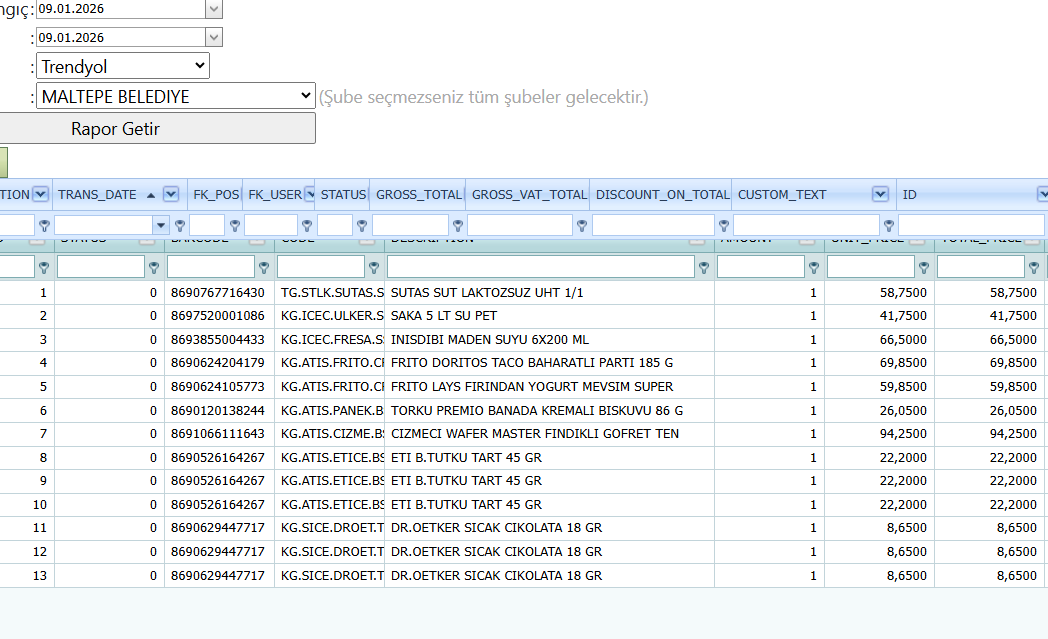This screenshot has width=1048, height=639.
Task: Select the 26,0500 total price in row 6
Action: click(x=990, y=410)
